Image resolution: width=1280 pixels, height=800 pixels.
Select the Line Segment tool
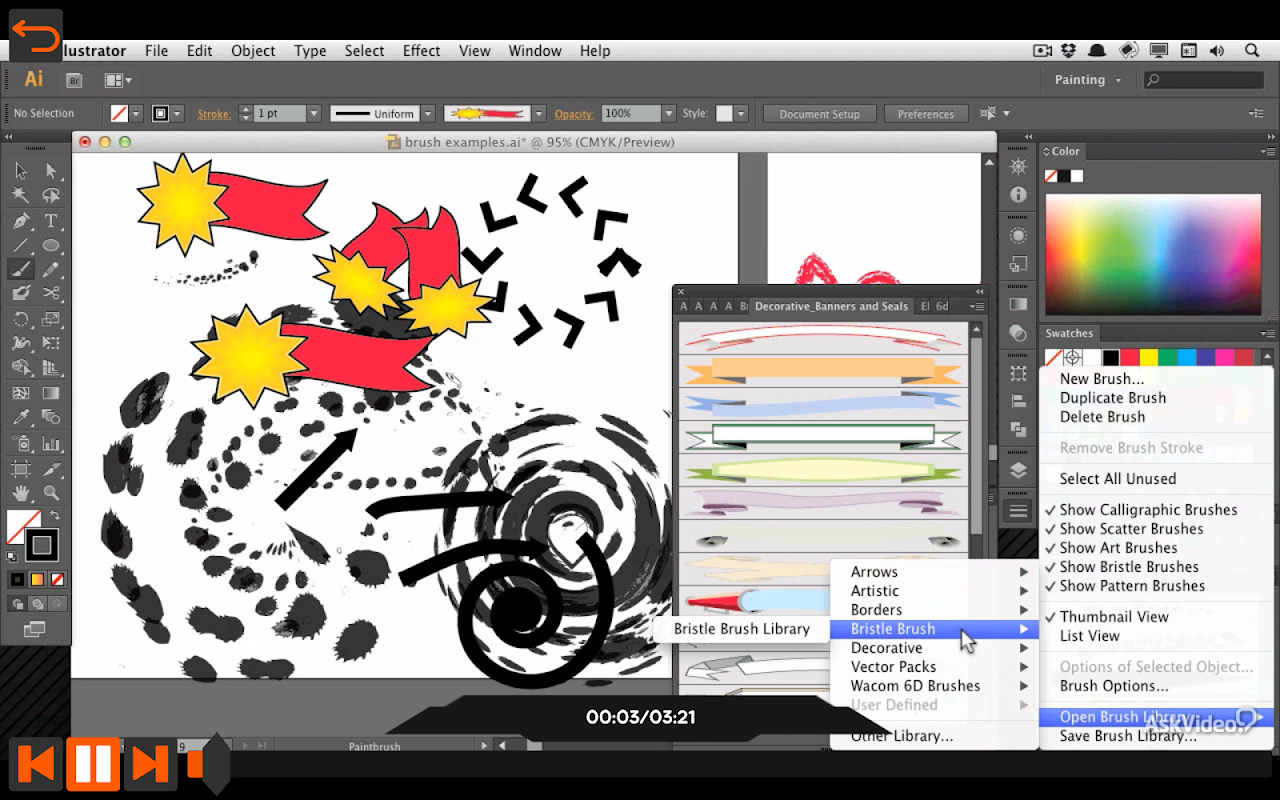coord(21,245)
